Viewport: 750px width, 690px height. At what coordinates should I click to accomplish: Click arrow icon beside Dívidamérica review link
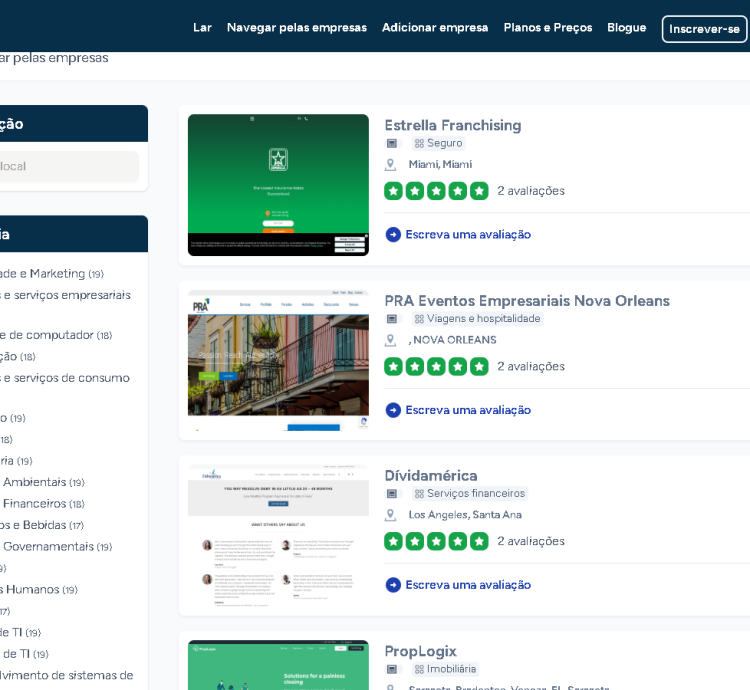tap(393, 585)
